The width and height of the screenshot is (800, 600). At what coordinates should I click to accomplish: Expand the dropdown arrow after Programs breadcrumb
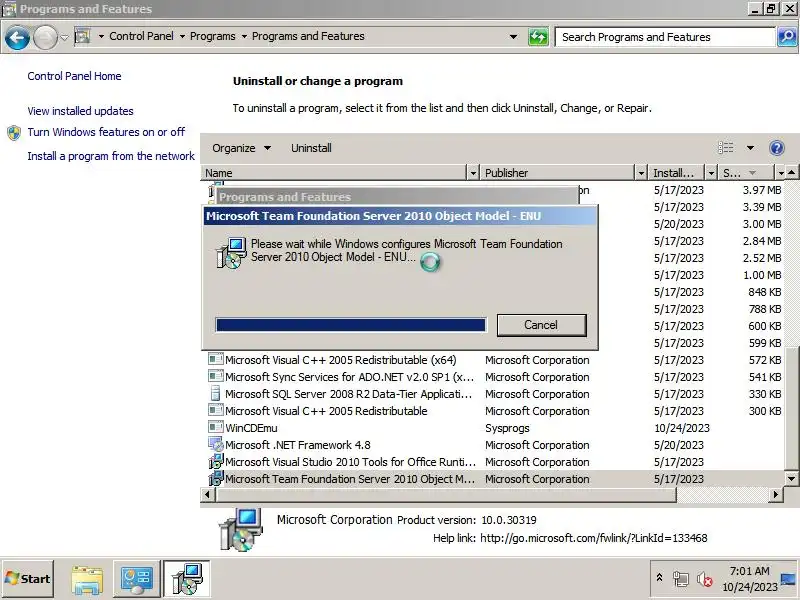(244, 37)
